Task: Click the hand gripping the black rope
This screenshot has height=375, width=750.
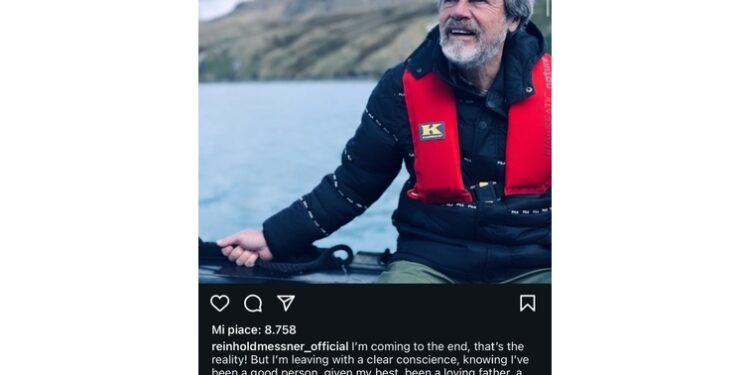Action: [x=244, y=247]
